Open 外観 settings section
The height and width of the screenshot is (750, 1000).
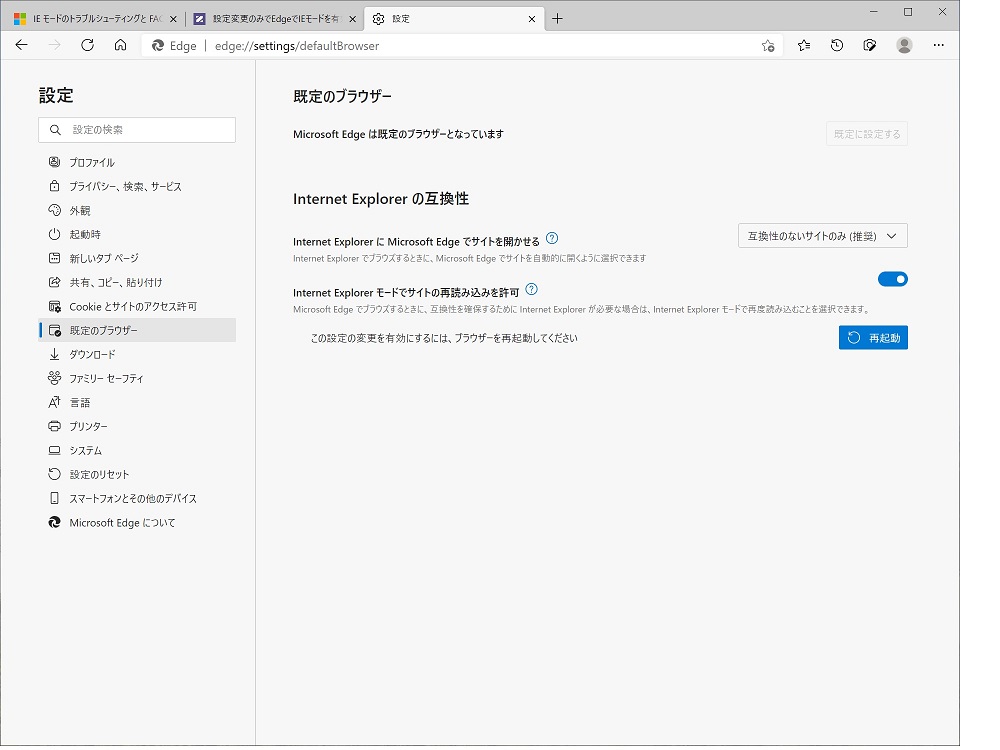[136, 210]
